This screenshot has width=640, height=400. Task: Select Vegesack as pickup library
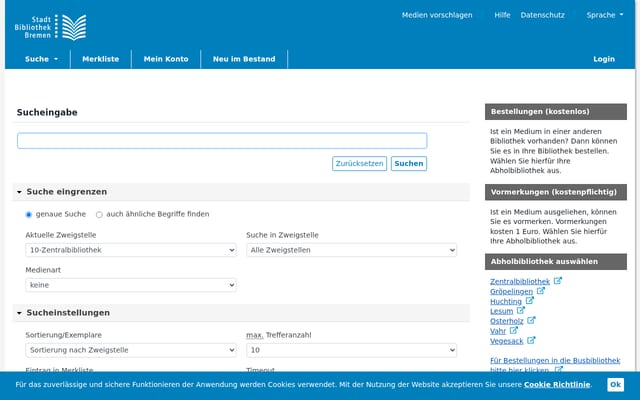pos(507,341)
